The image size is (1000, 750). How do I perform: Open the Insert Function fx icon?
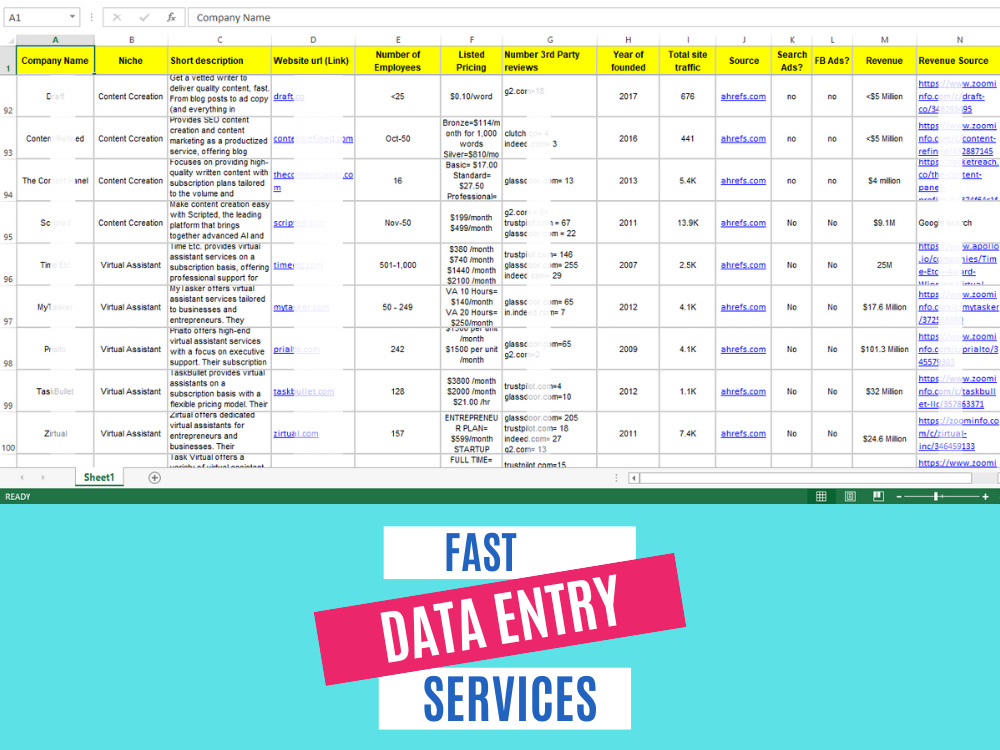coord(171,17)
